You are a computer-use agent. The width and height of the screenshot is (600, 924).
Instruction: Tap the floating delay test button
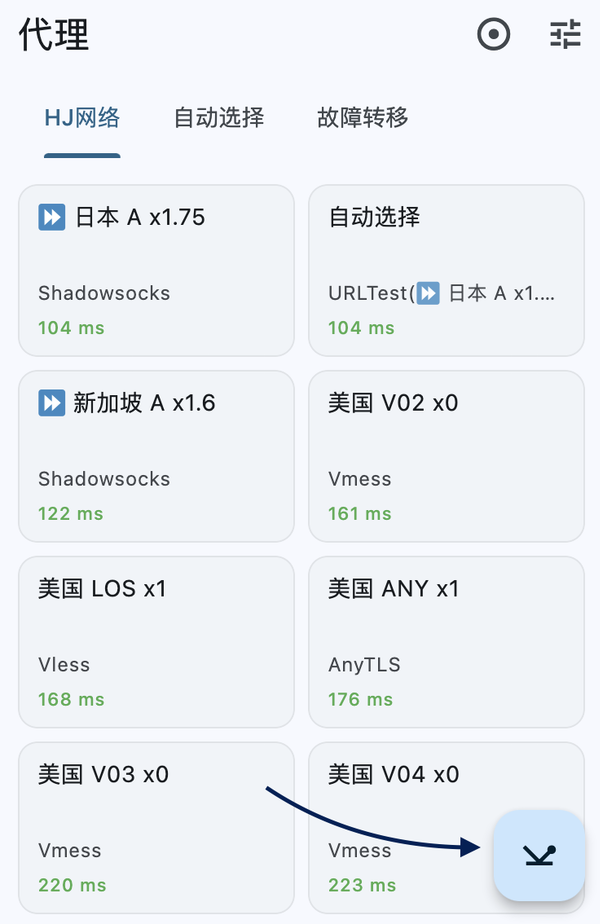(x=539, y=855)
